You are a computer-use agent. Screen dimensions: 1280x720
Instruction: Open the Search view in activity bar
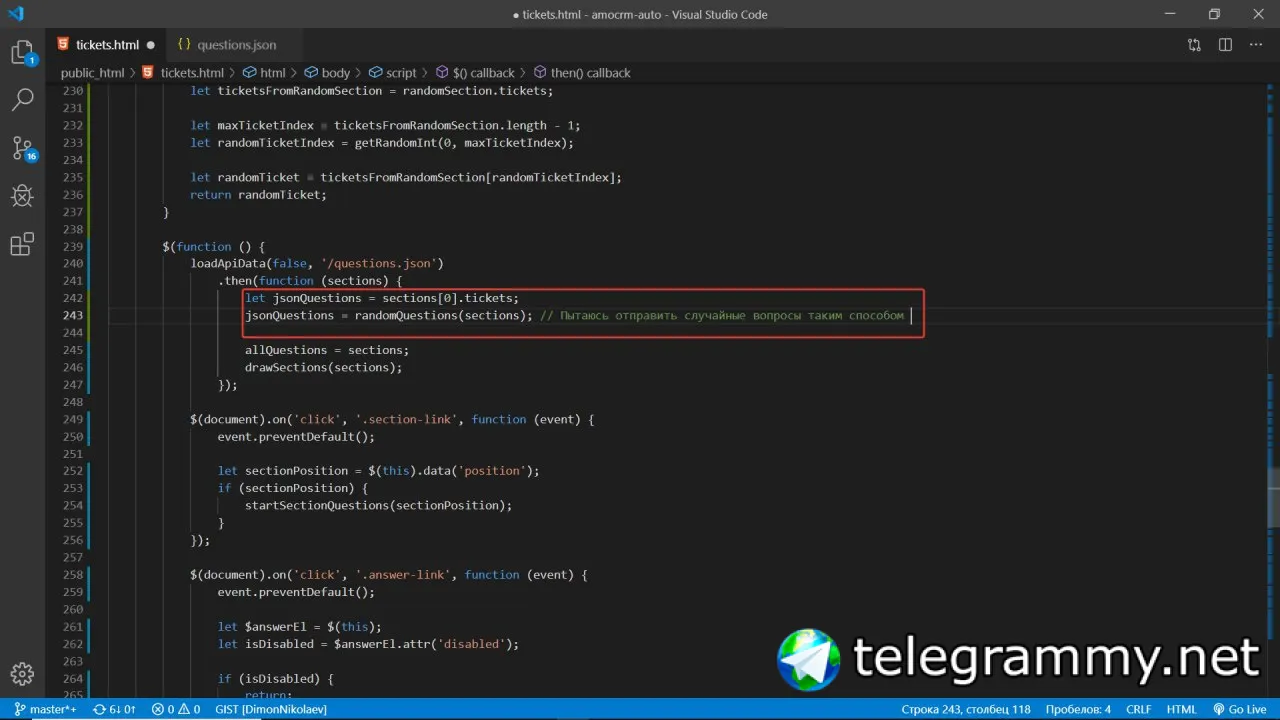click(x=22, y=100)
